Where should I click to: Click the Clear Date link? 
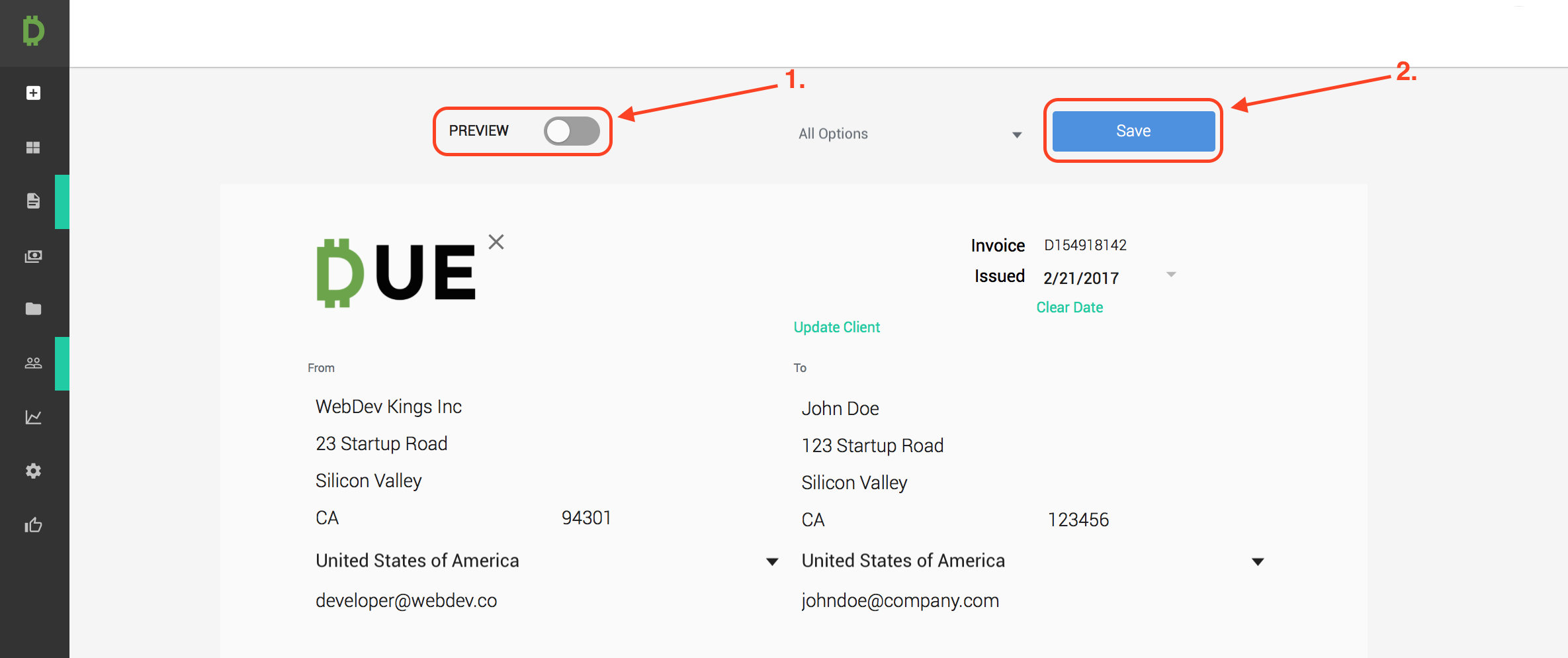point(1069,307)
